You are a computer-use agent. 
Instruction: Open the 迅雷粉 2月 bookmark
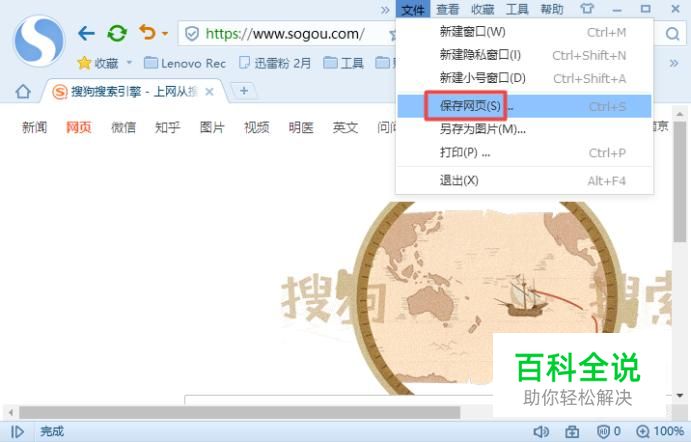275,63
